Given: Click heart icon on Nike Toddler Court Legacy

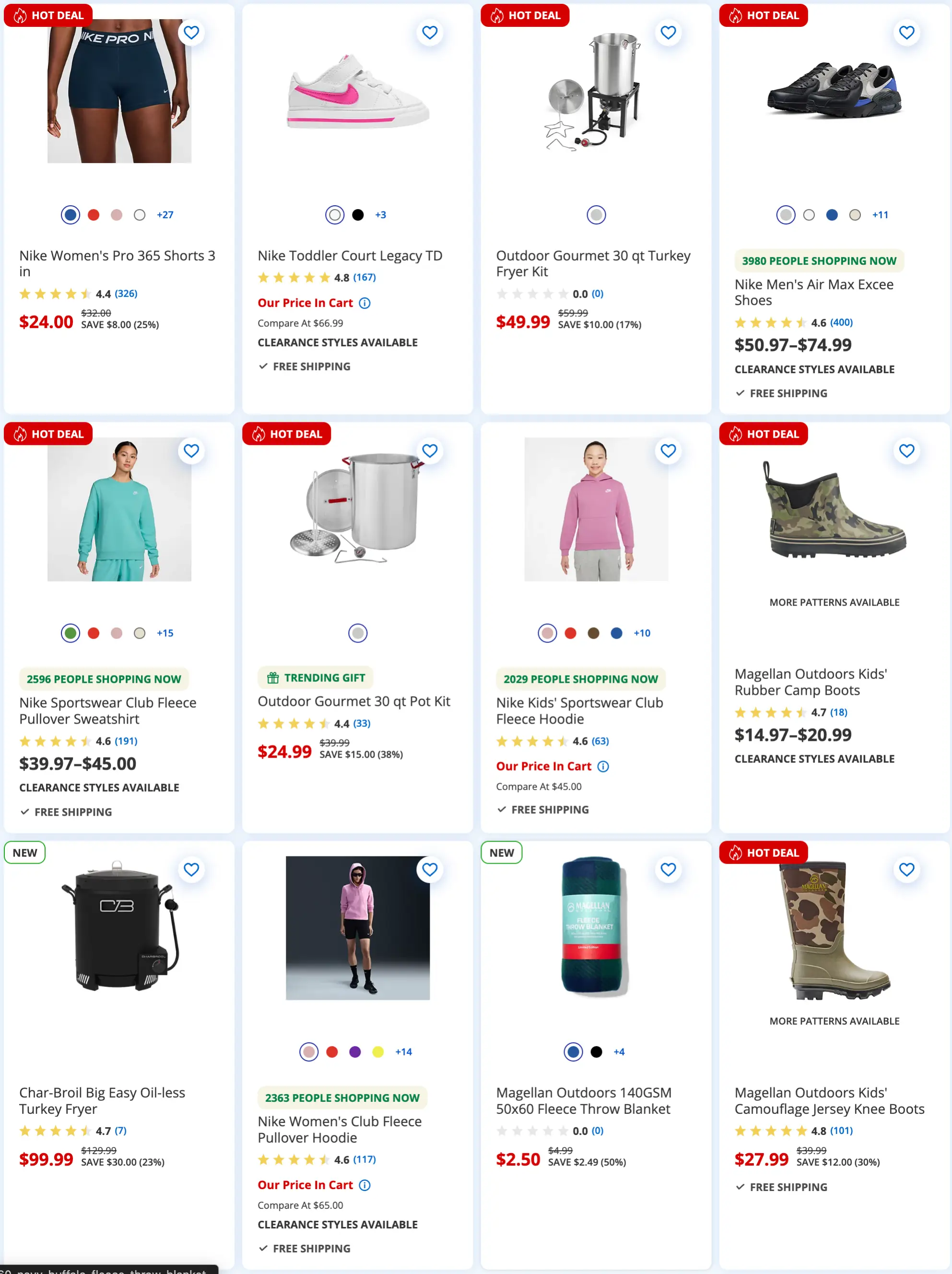Looking at the screenshot, I should click(x=430, y=33).
